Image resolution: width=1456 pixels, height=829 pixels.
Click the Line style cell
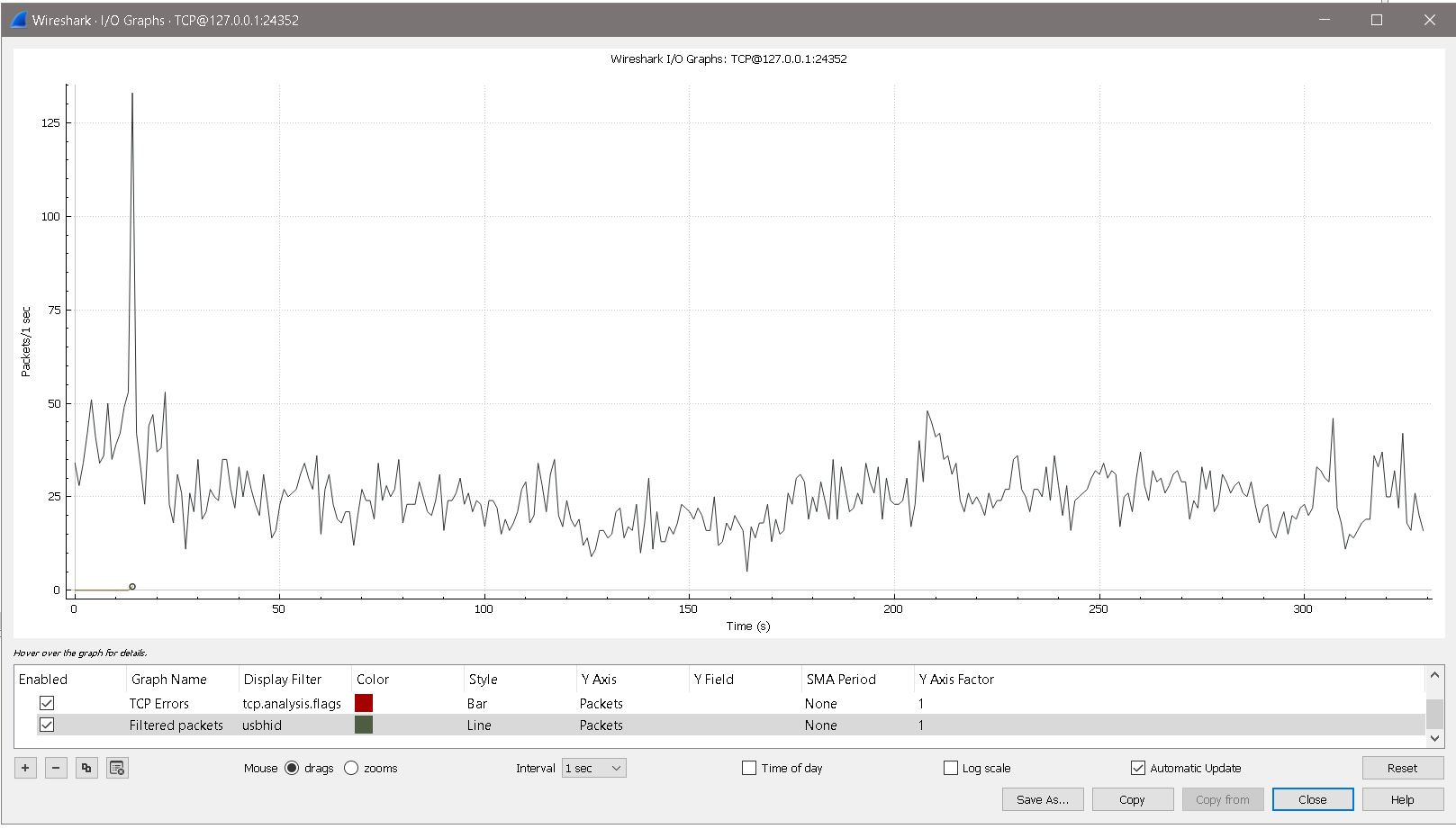[479, 725]
